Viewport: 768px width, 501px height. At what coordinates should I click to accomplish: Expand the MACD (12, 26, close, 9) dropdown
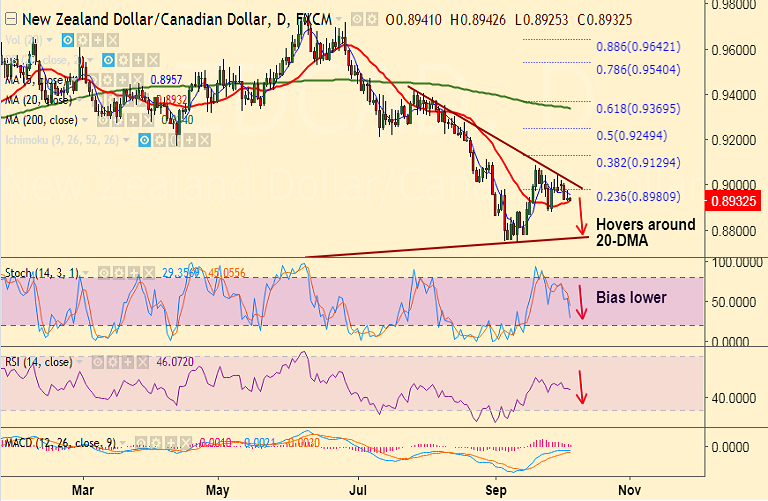pyautogui.click(x=122, y=444)
